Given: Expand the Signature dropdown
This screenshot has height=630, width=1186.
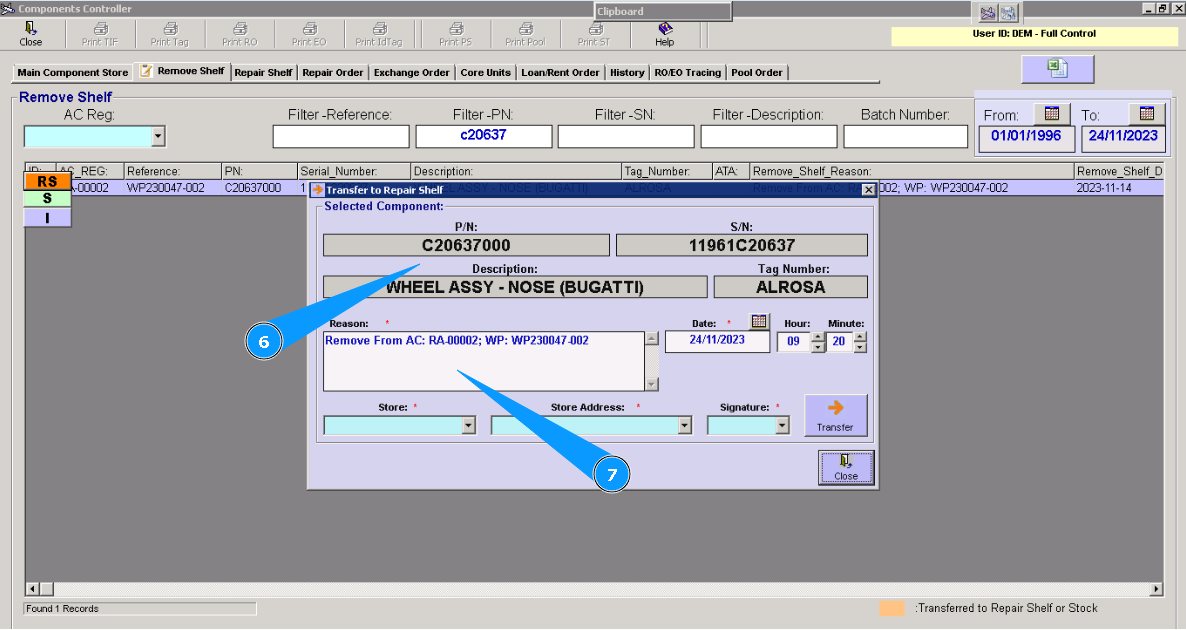Looking at the screenshot, I should 783,426.
